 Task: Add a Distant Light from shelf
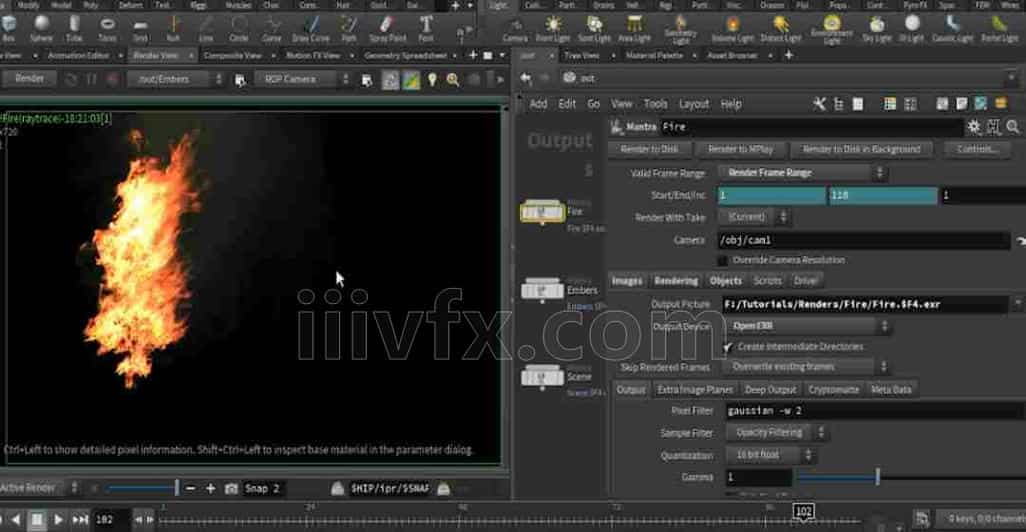[781, 28]
